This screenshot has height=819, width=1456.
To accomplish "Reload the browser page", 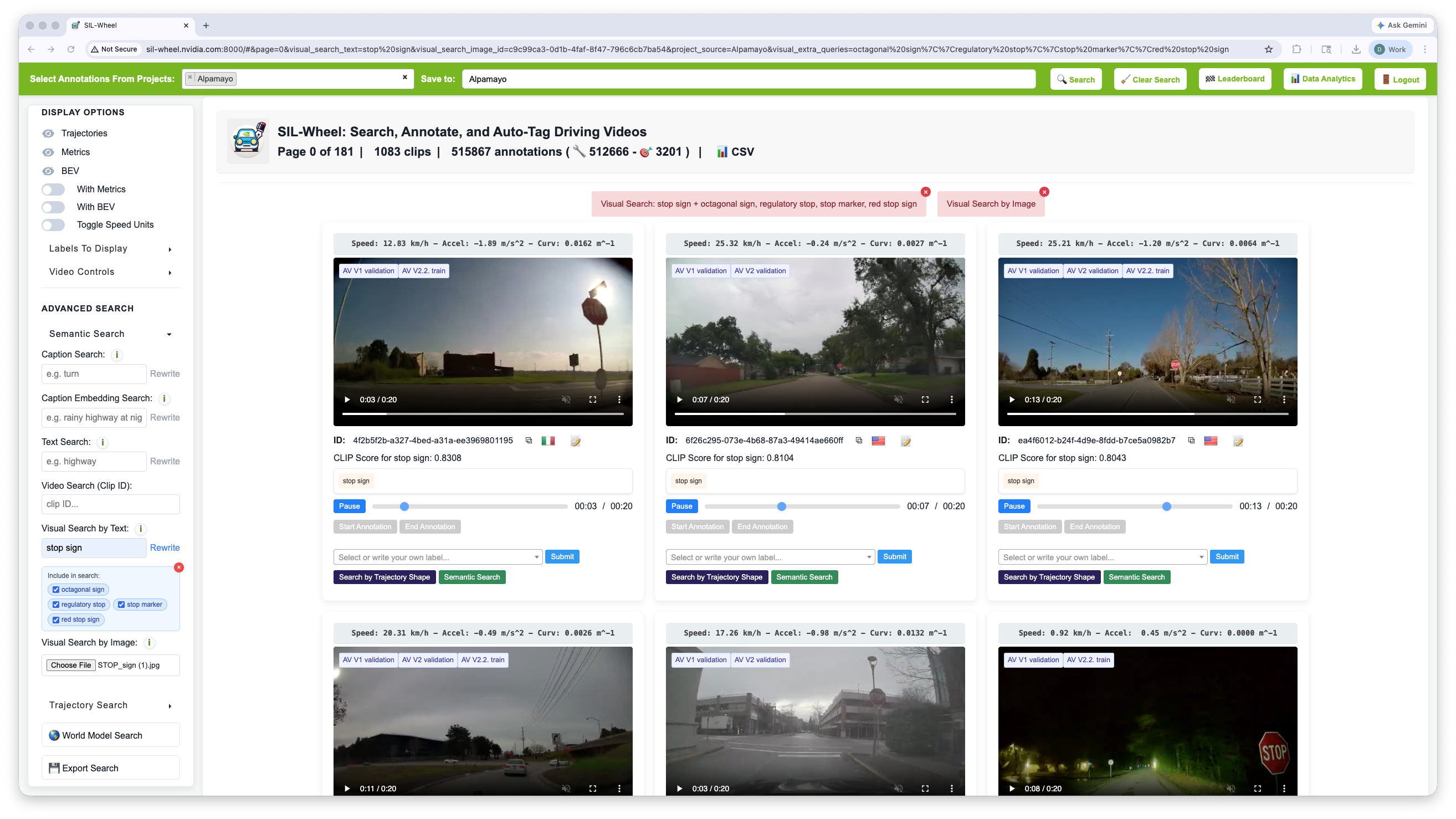I will click(x=71, y=49).
